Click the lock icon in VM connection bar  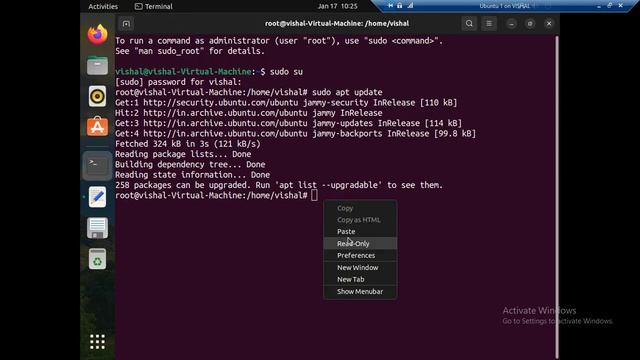coord(400,6)
